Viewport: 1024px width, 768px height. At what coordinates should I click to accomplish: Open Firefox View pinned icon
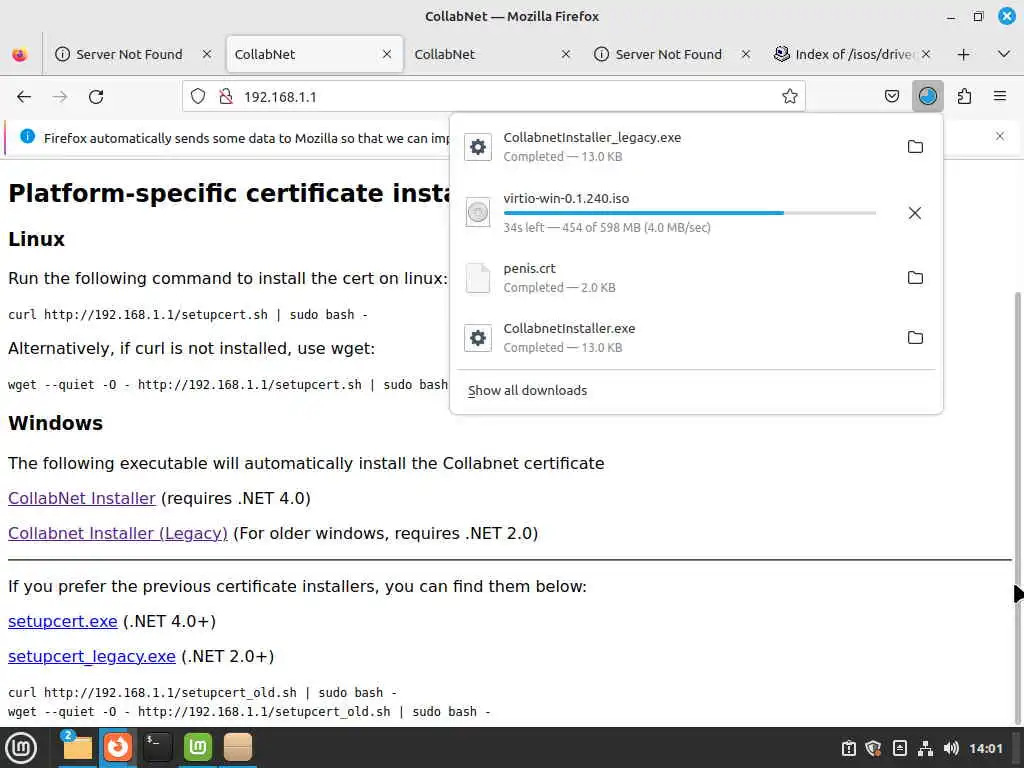pos(20,54)
